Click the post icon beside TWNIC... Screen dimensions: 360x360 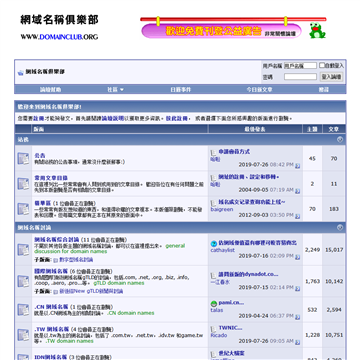click(x=213, y=329)
